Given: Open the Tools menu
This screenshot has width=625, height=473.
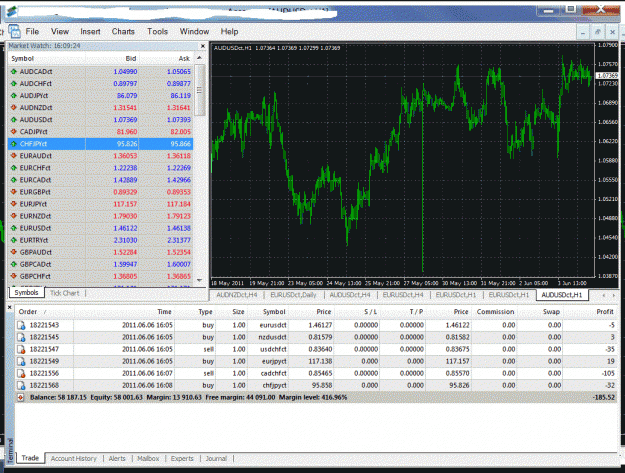Looking at the screenshot, I should [x=157, y=31].
